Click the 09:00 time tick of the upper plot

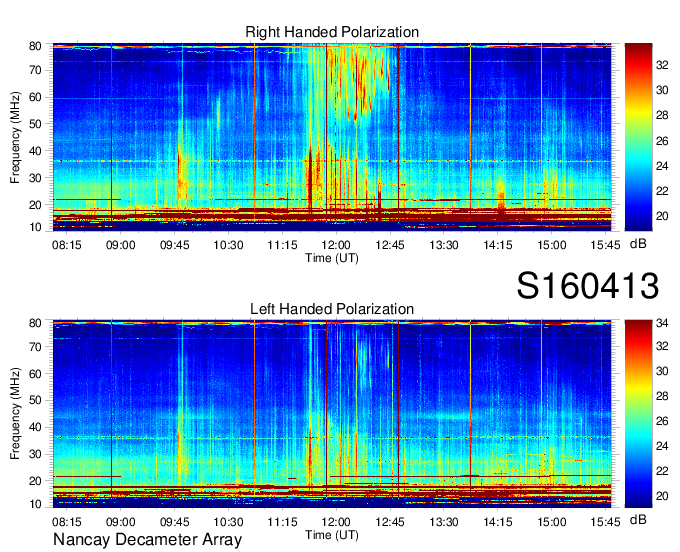[121, 245]
